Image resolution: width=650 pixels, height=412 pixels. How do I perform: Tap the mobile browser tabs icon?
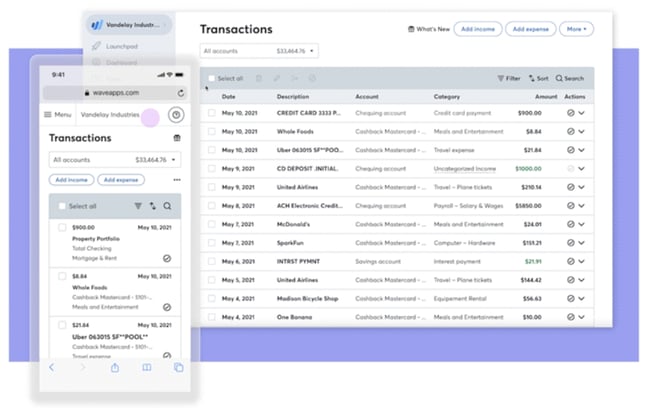click(x=179, y=367)
